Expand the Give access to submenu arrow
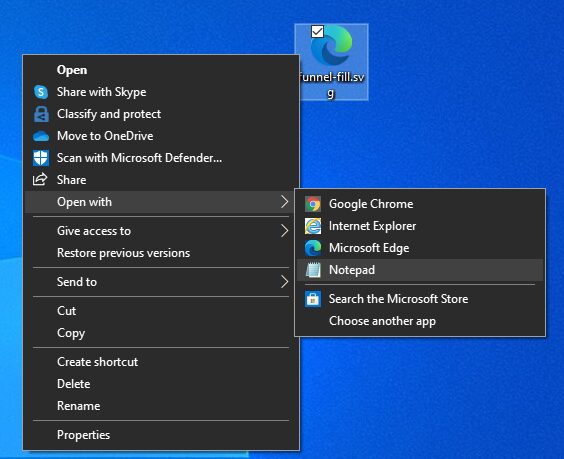This screenshot has height=459, width=564. click(x=284, y=231)
